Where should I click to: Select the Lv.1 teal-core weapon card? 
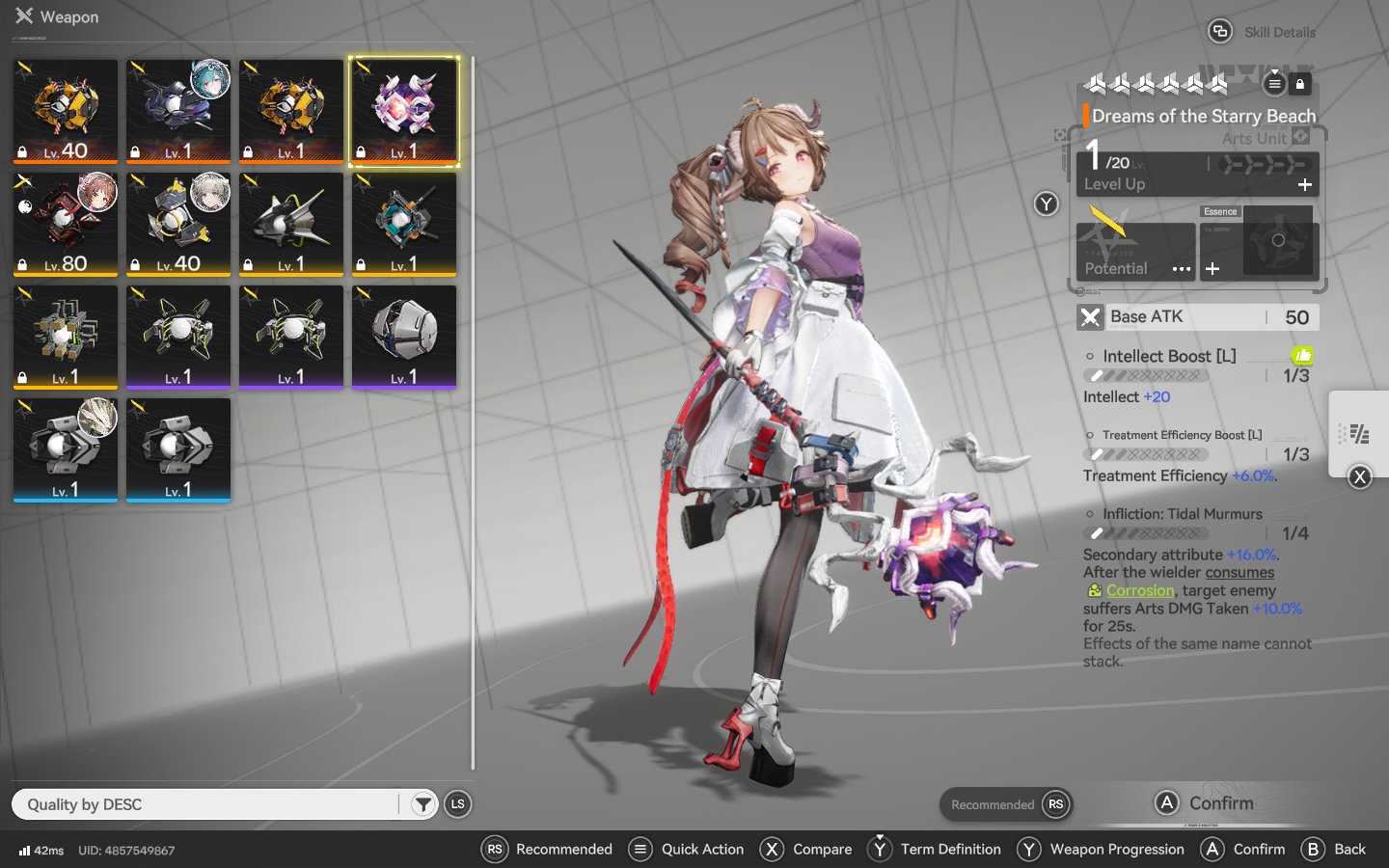(404, 224)
